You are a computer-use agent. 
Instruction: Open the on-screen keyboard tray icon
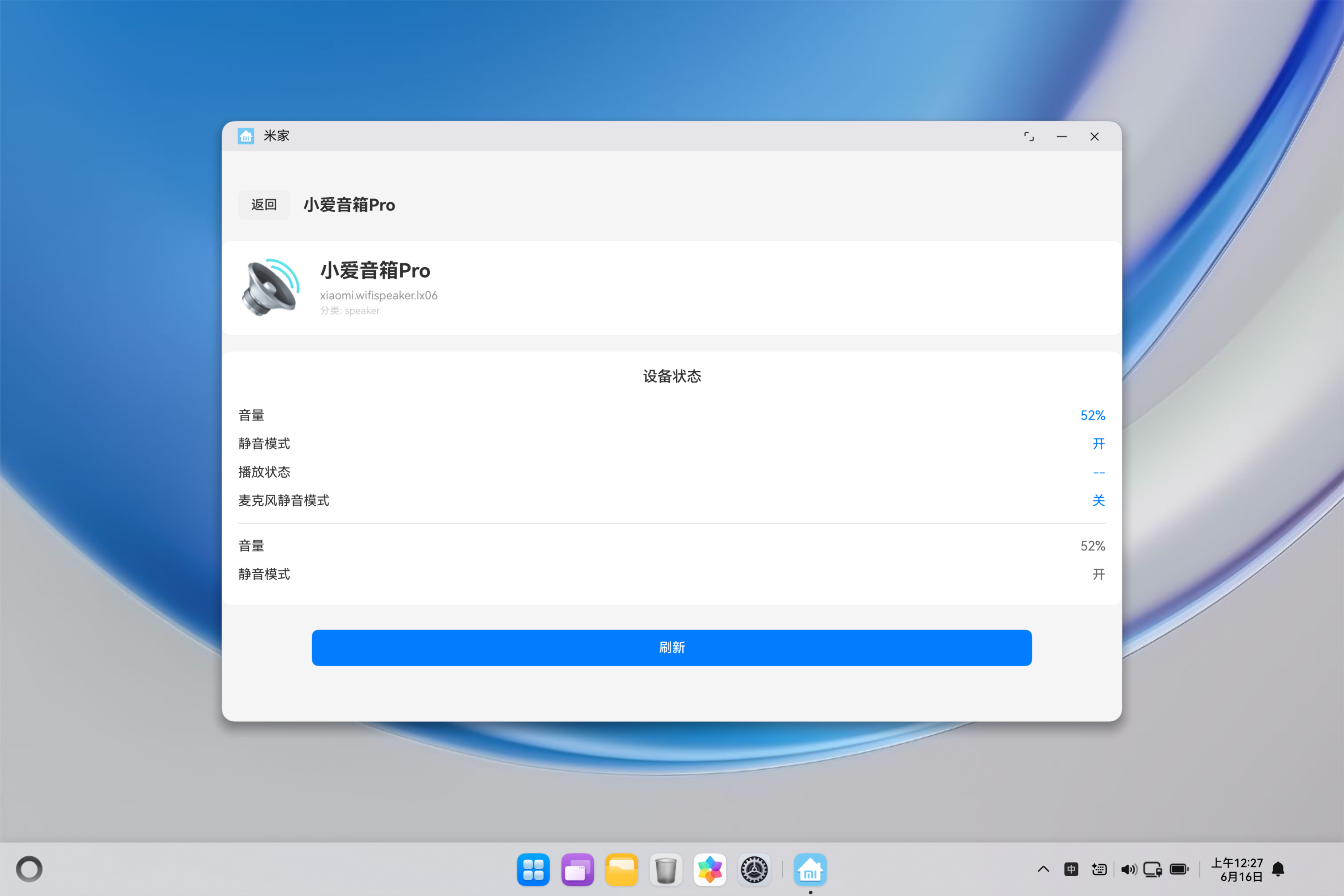1099,870
